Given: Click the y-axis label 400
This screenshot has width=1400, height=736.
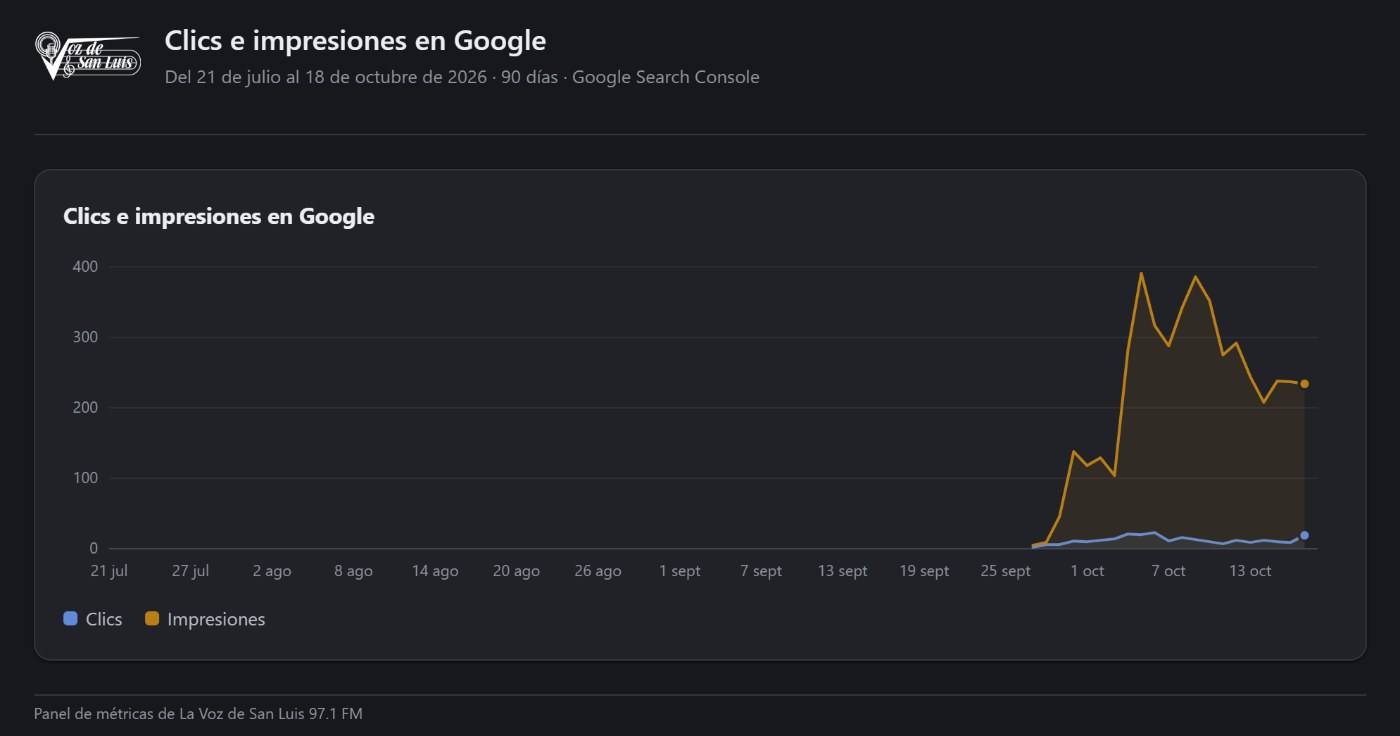Looking at the screenshot, I should coord(85,267).
